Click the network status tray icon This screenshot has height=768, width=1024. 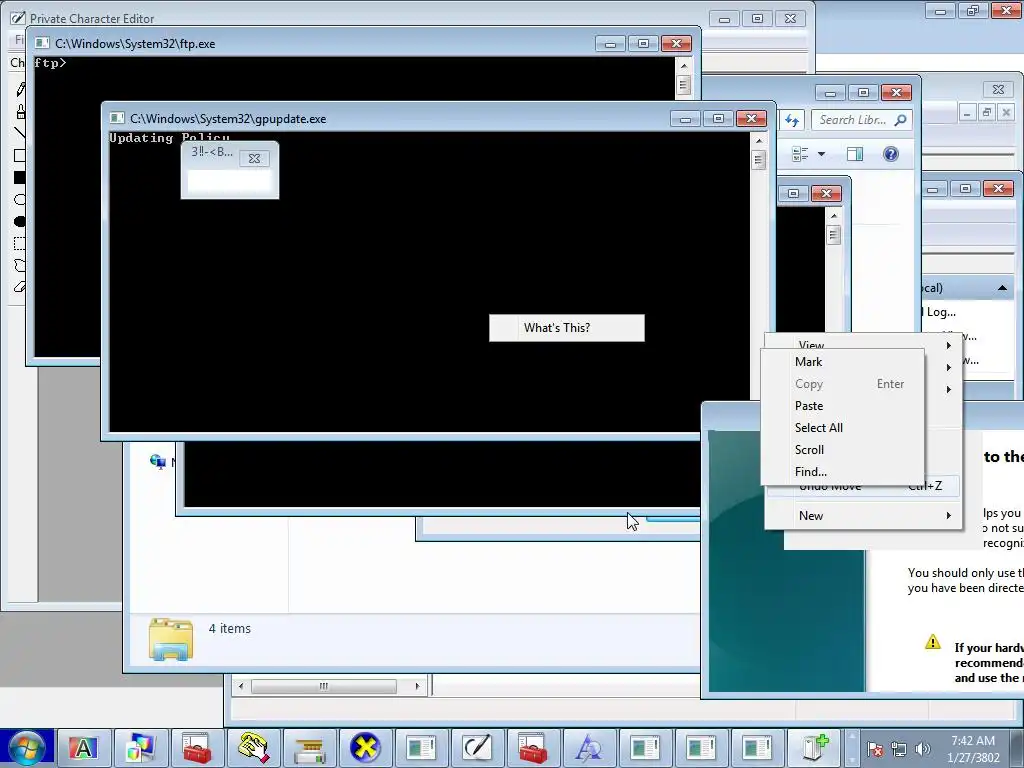(x=899, y=748)
